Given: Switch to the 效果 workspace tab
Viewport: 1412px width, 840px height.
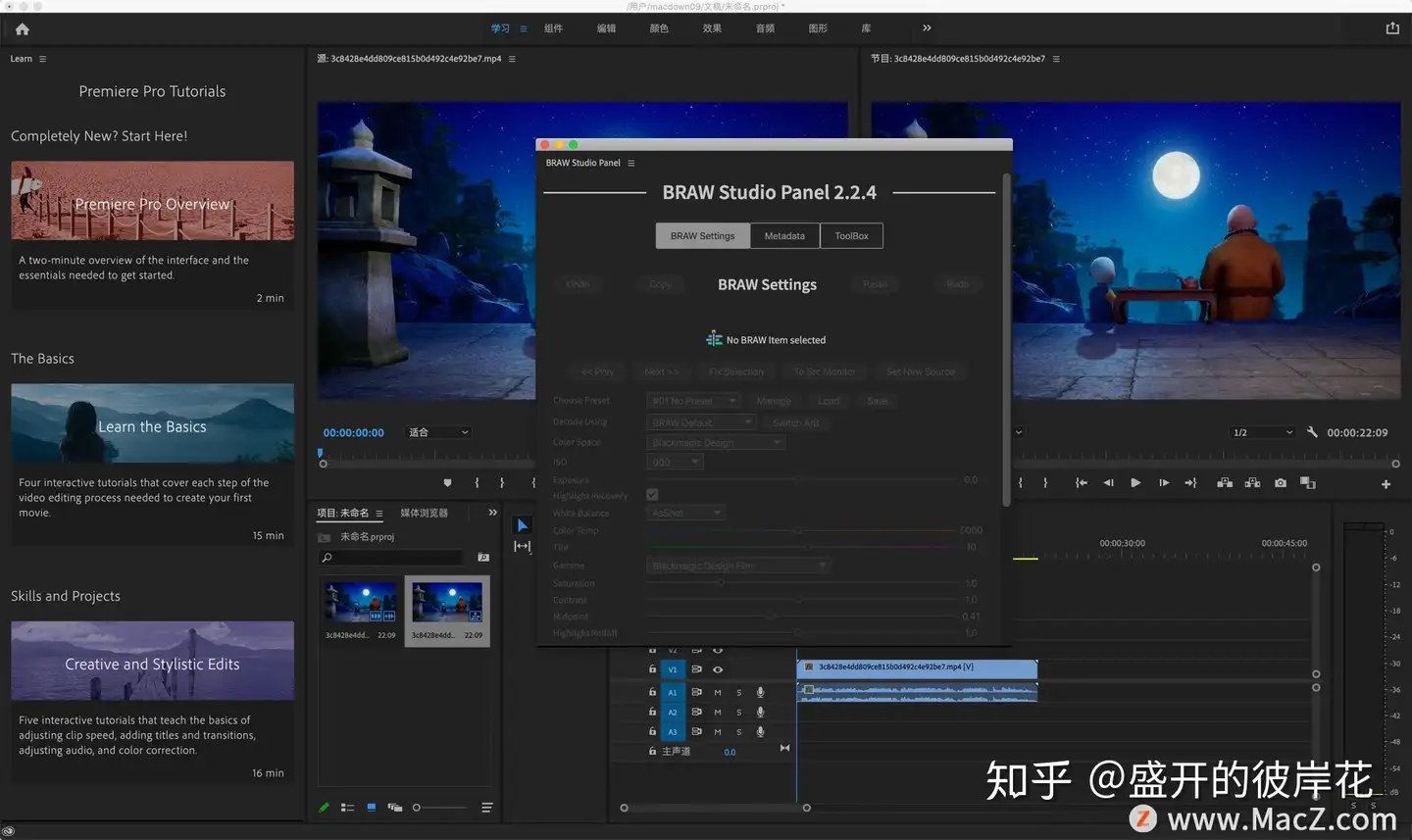Looking at the screenshot, I should [x=712, y=28].
